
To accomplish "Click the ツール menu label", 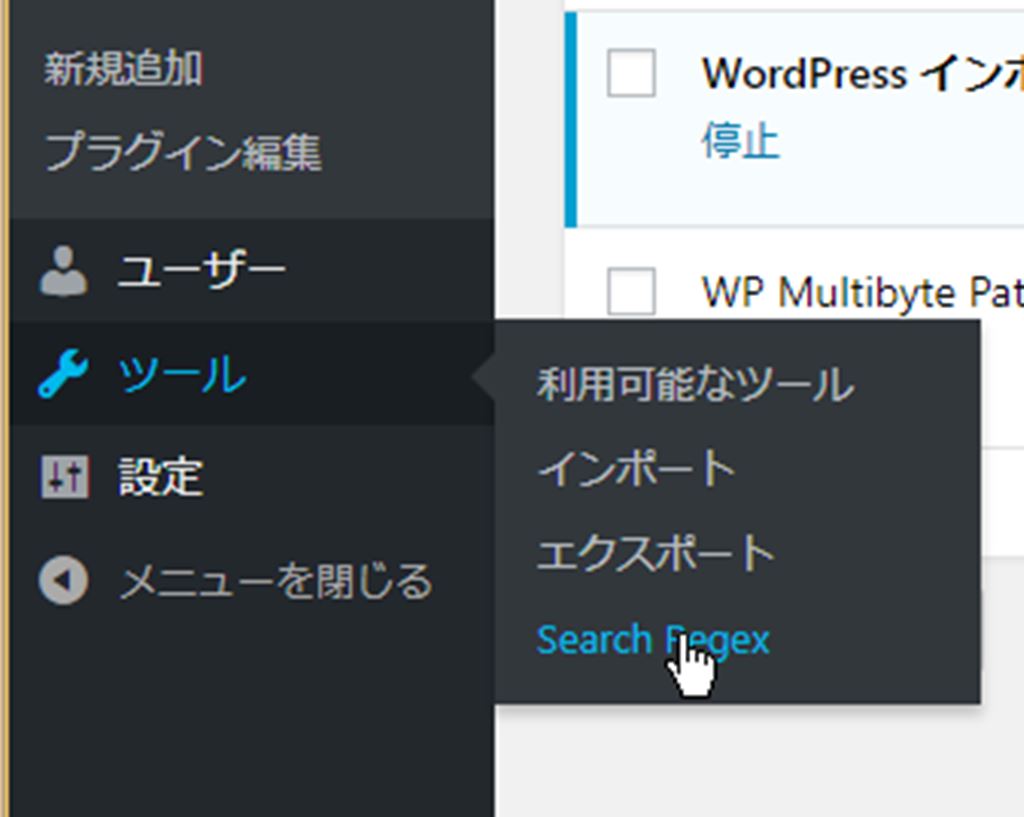I will pos(182,375).
